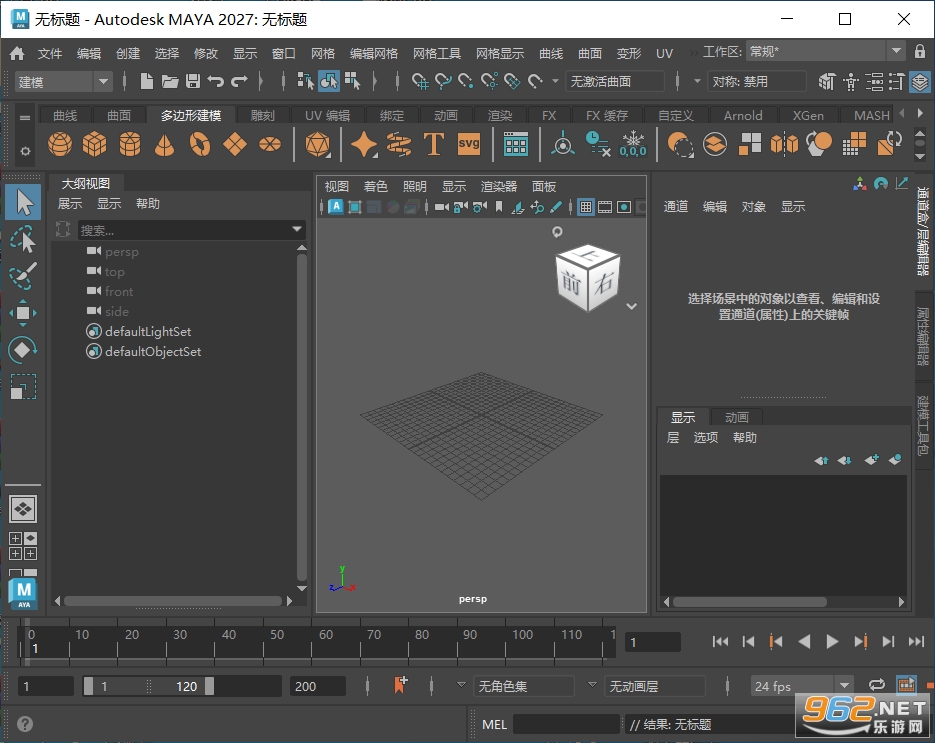Viewport: 935px width, 743px height.
Task: Click the Select tool arrow in the toolbox
Action: click(x=24, y=202)
